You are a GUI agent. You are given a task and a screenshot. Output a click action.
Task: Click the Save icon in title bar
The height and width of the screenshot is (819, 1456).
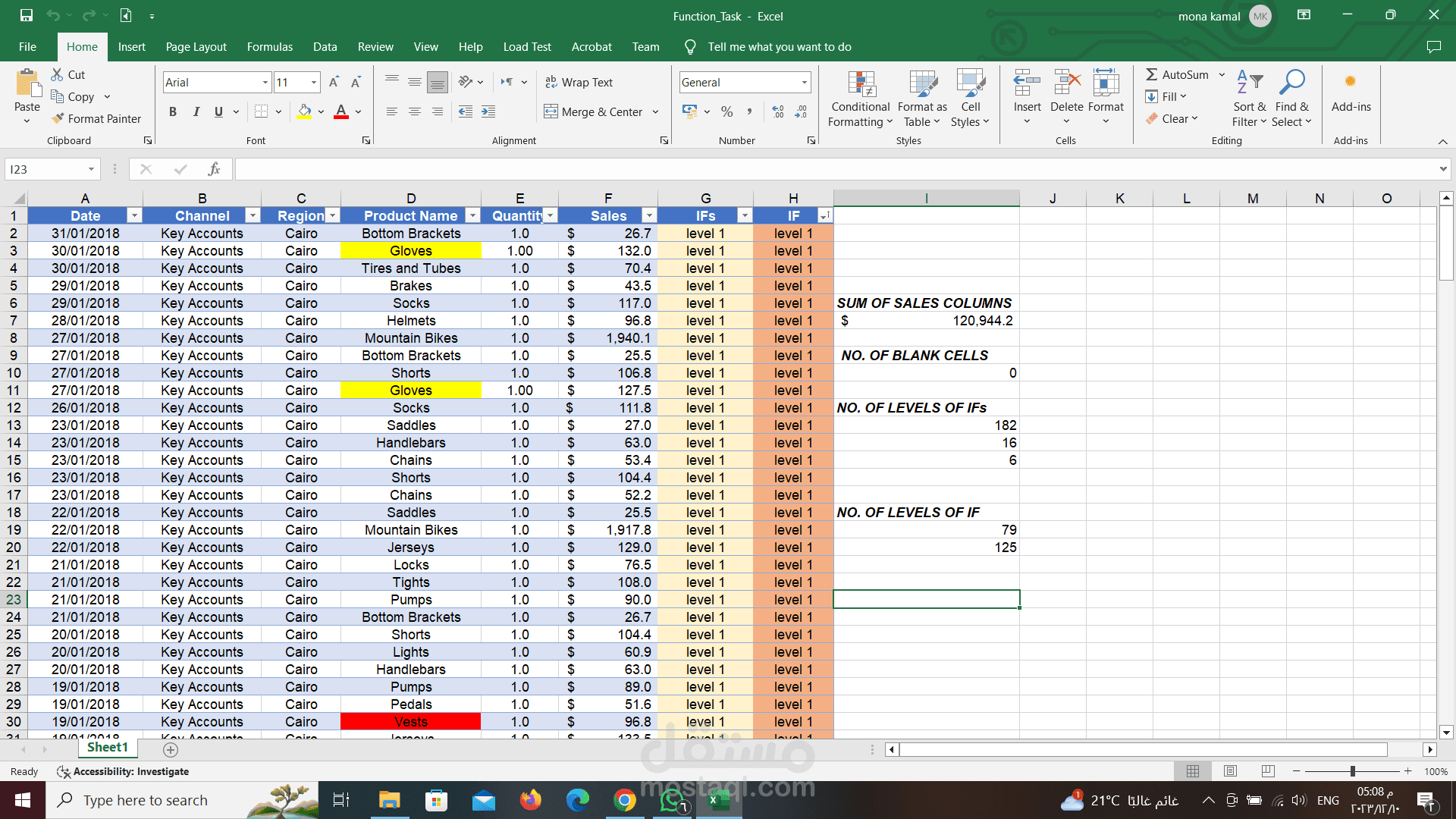click(x=27, y=15)
